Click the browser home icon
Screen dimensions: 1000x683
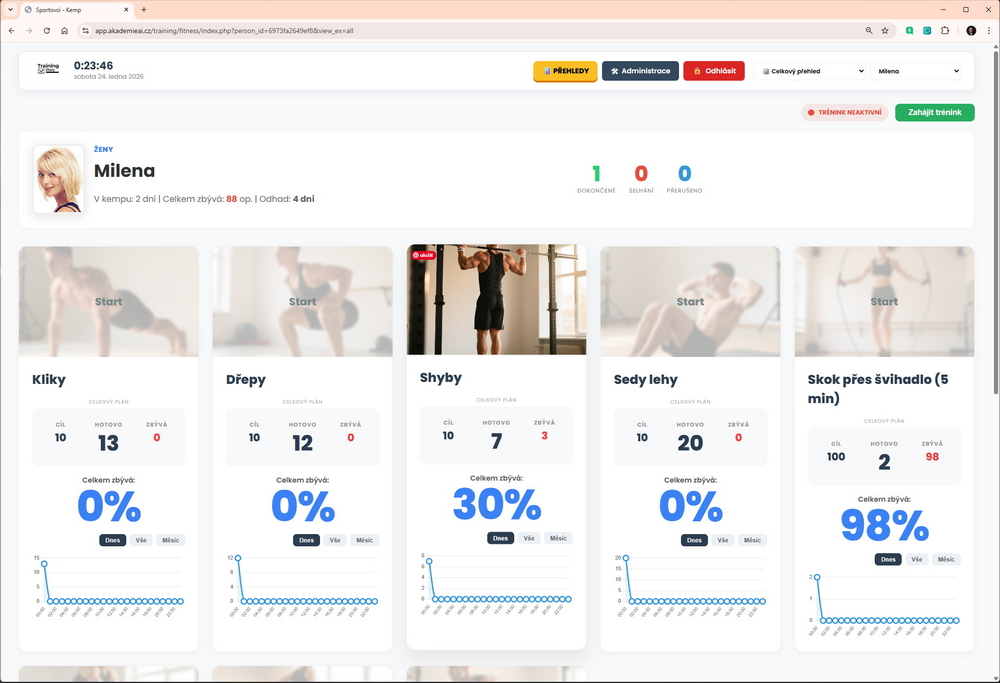coord(64,31)
